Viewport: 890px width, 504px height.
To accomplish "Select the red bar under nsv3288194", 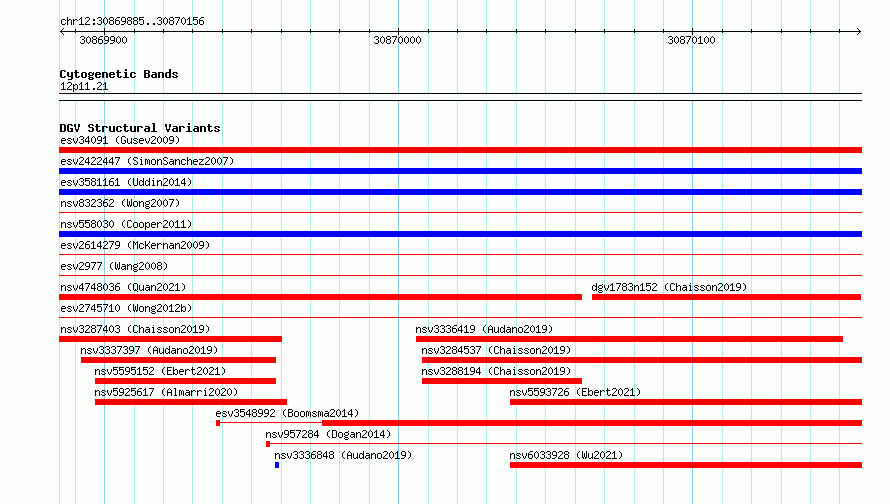I will pos(502,381).
